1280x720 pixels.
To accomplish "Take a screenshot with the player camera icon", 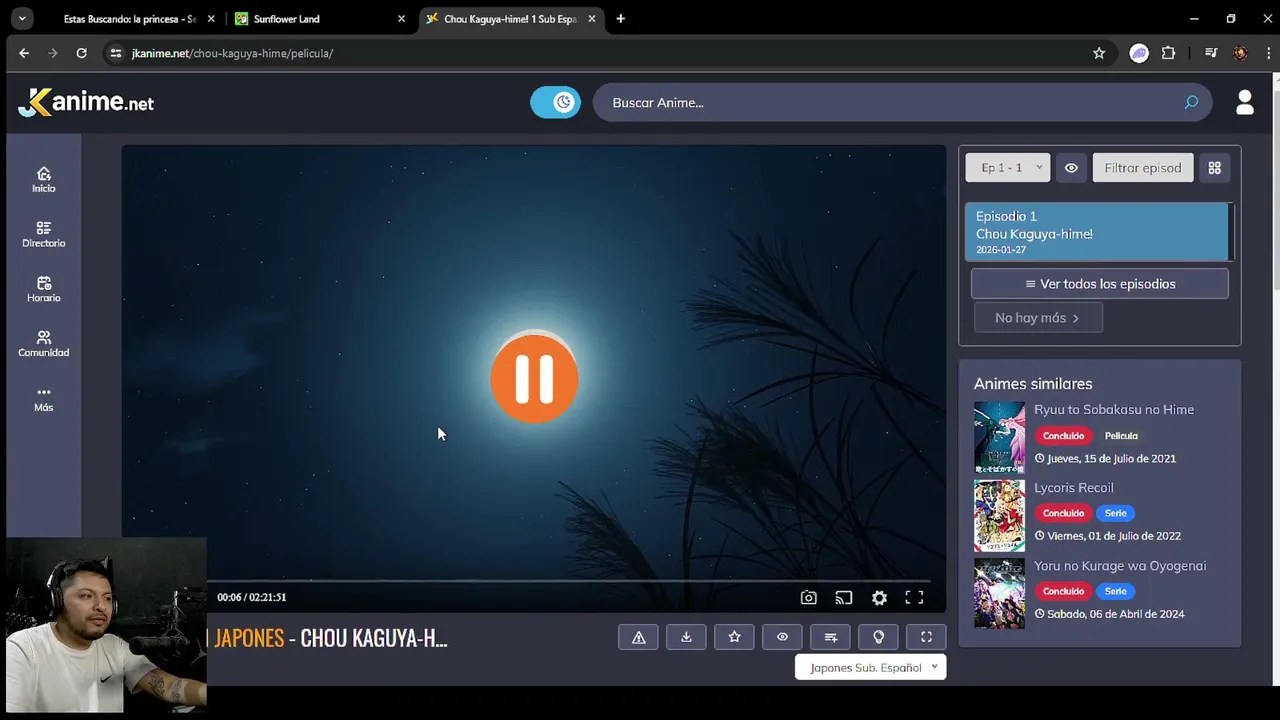I will pyautogui.click(x=808, y=598).
